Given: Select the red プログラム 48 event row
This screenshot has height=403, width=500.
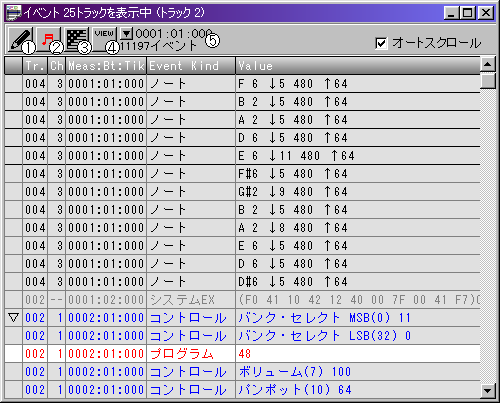Looking at the screenshot, I should click(242, 354).
